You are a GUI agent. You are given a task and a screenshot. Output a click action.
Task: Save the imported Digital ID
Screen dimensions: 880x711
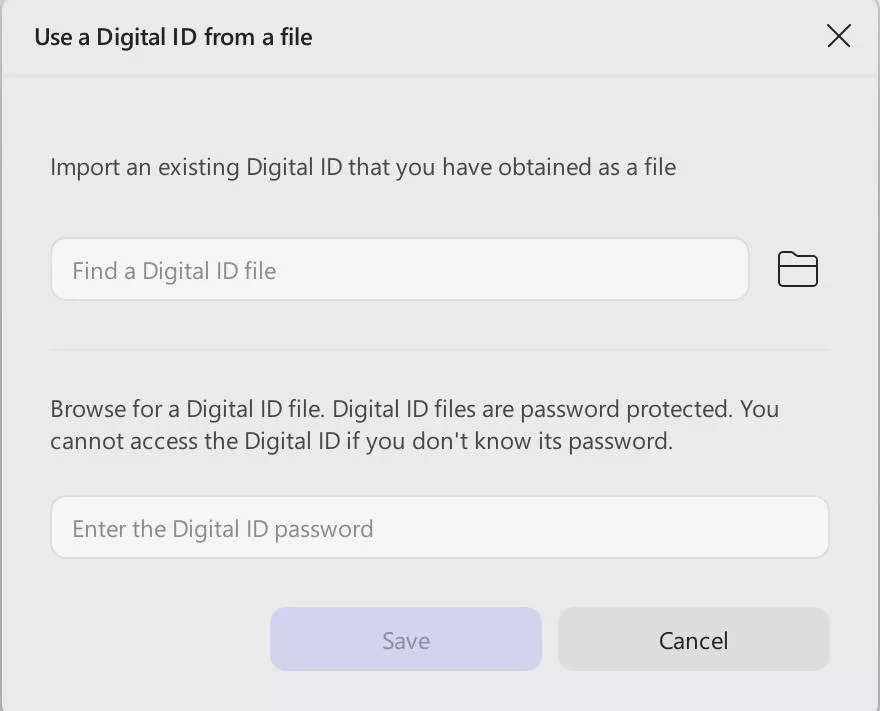405,640
